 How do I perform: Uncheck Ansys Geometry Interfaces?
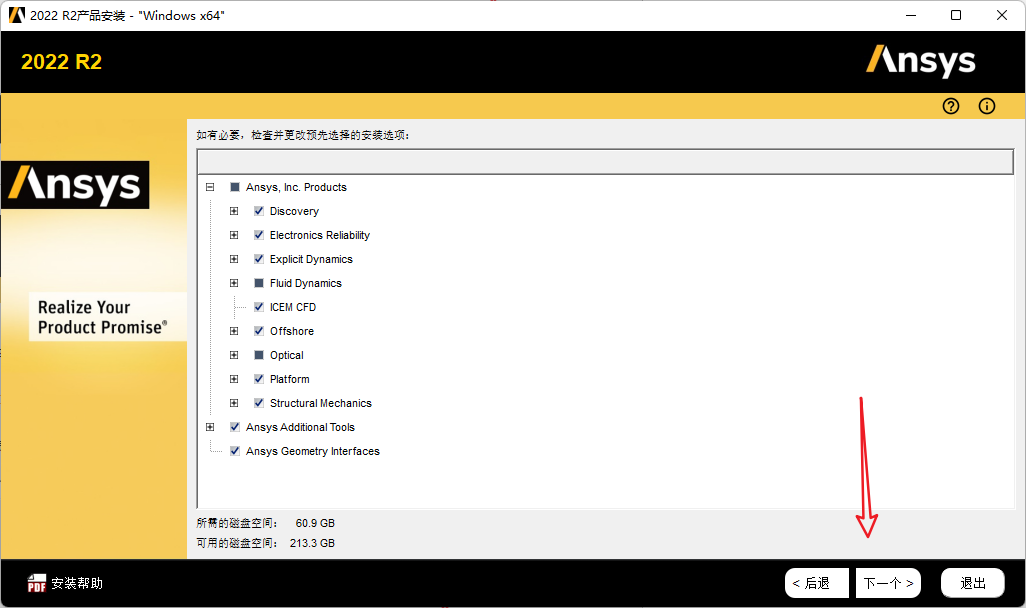click(234, 451)
